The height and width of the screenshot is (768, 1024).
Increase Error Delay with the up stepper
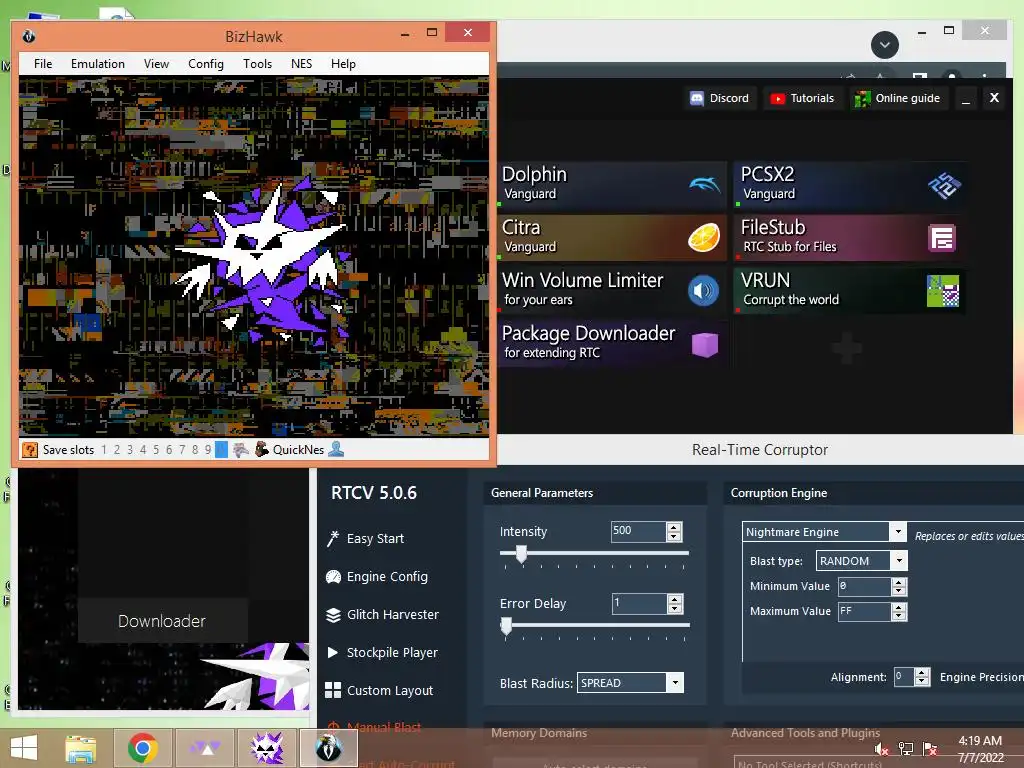(x=675, y=599)
